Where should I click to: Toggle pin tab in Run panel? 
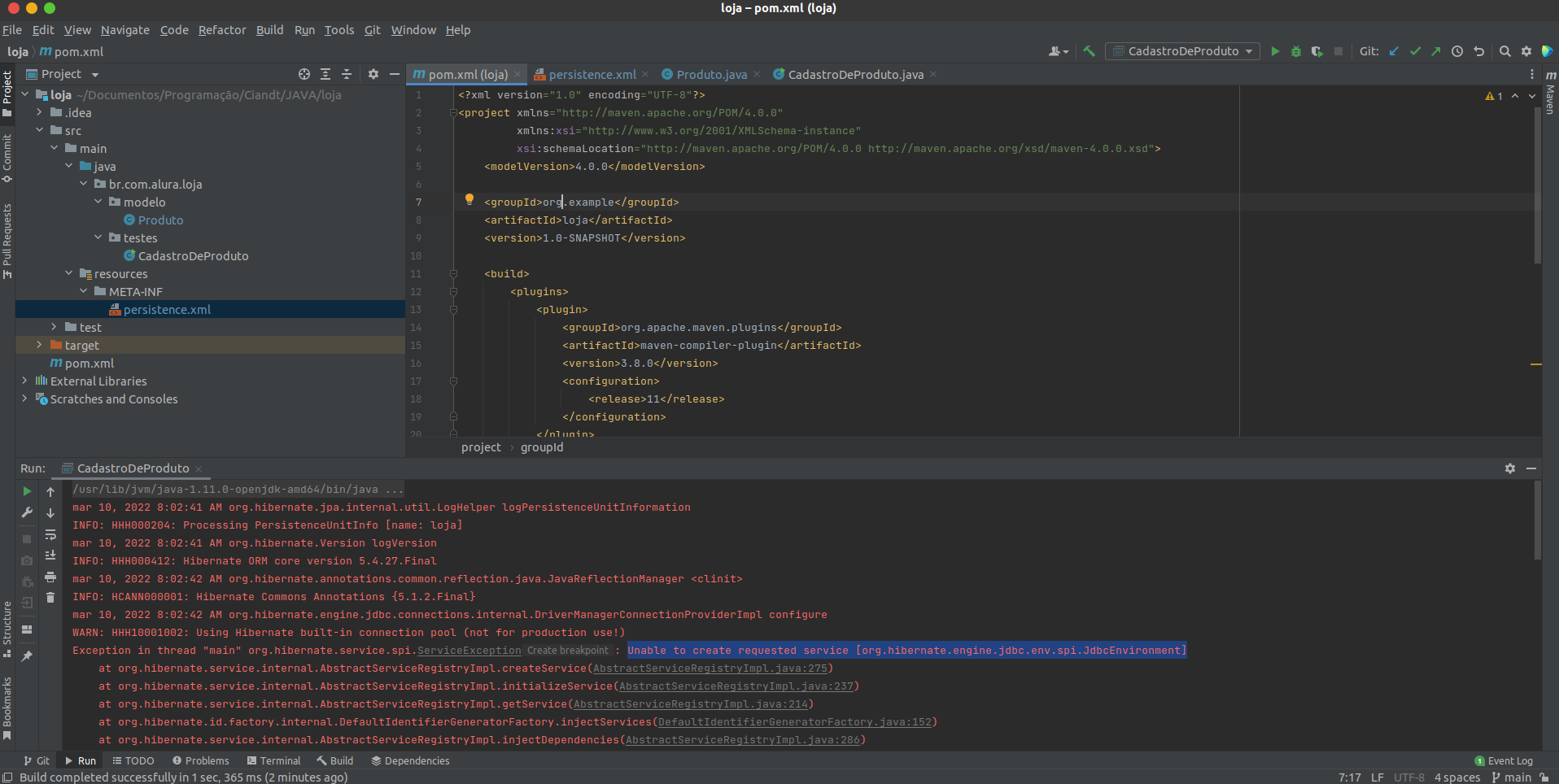[x=27, y=656]
